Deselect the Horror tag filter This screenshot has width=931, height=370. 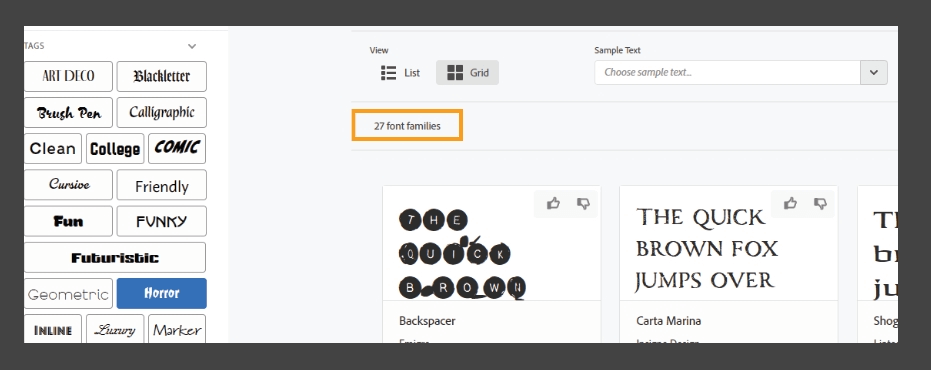[162, 293]
